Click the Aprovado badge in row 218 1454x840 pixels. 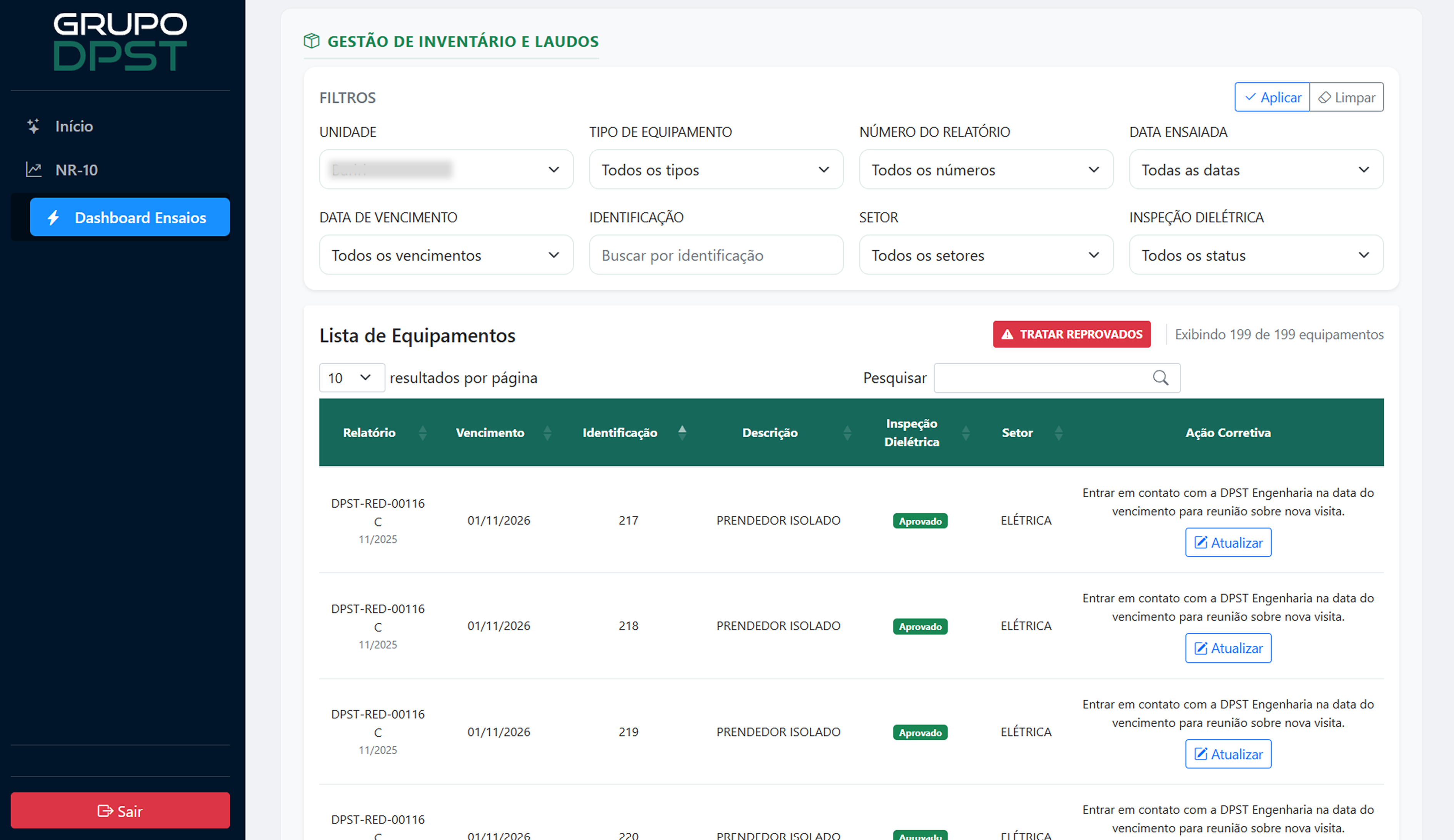tap(920, 627)
